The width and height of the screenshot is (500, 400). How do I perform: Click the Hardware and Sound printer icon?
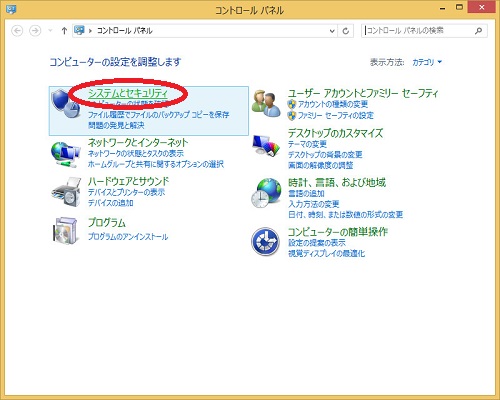(x=66, y=192)
